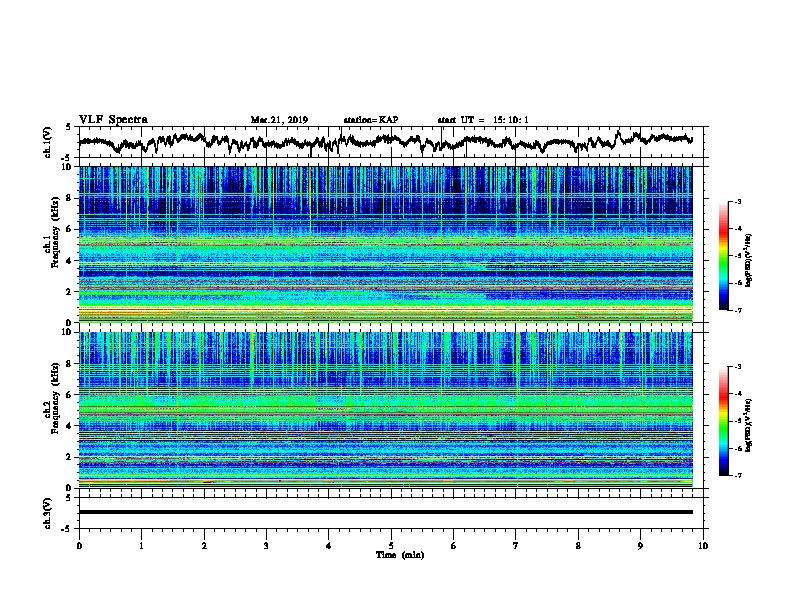Click the Time axis tick label 0
The image size is (792, 612).
pyautogui.click(x=79, y=546)
